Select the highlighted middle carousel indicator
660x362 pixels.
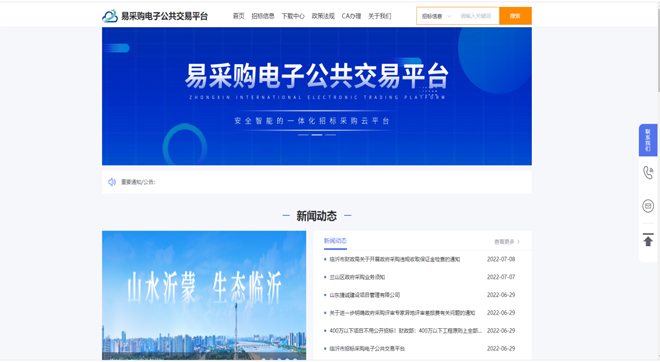[x=317, y=135]
